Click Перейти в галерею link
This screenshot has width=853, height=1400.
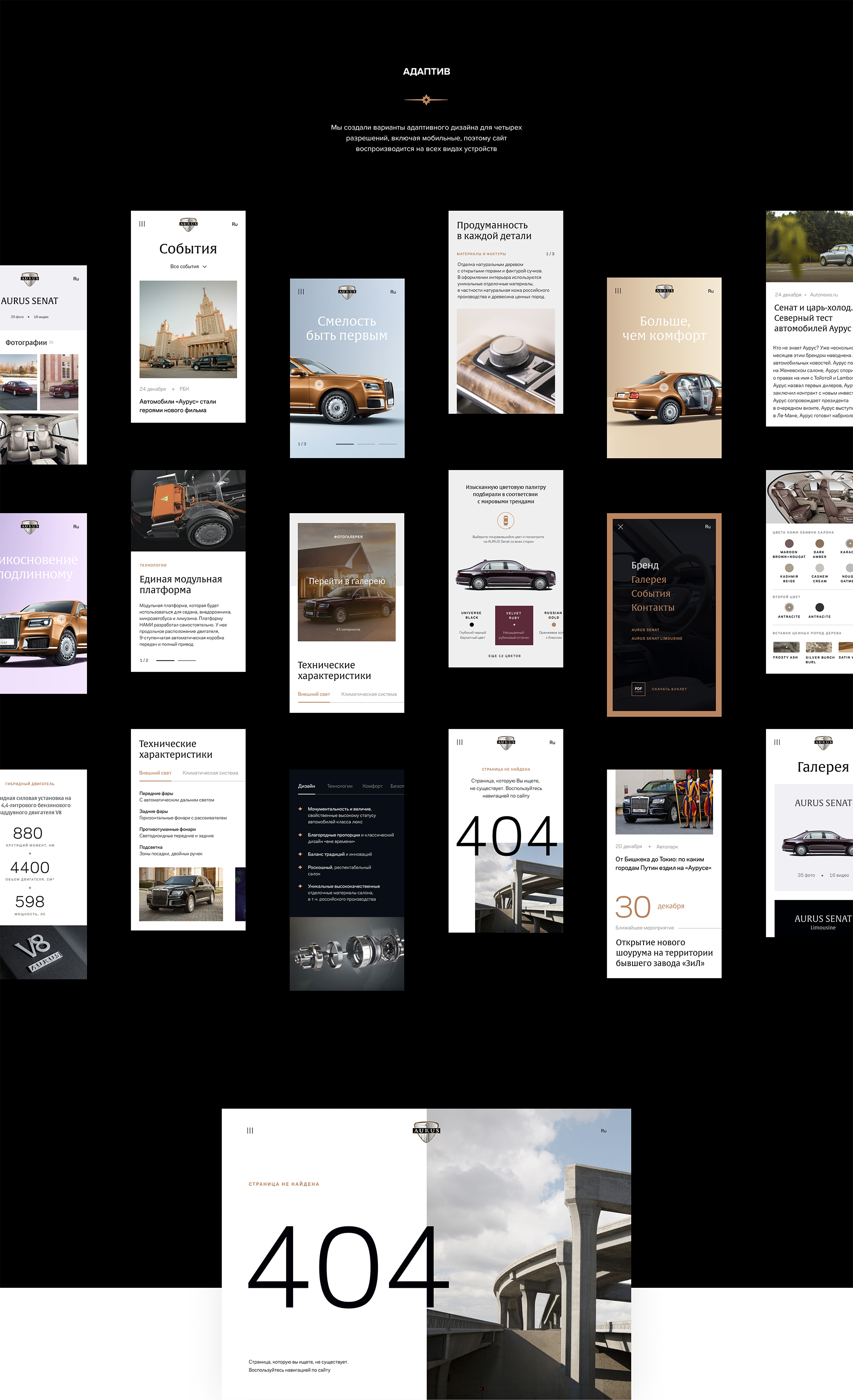point(346,581)
